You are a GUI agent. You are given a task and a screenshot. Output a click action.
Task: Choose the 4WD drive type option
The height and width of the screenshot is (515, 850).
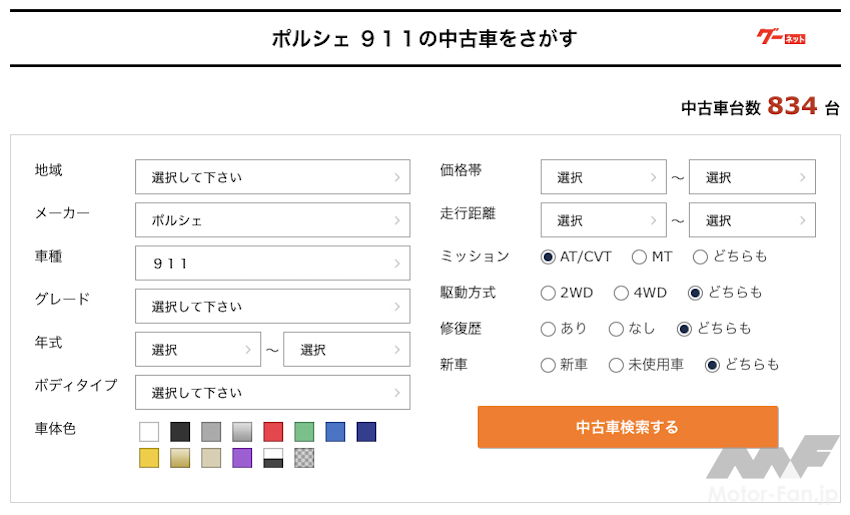coord(621,293)
